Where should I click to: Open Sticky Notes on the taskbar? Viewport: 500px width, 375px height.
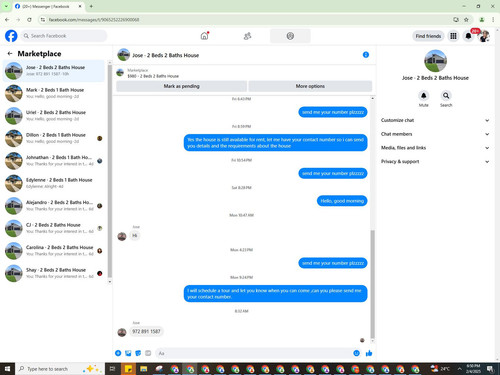128,369
